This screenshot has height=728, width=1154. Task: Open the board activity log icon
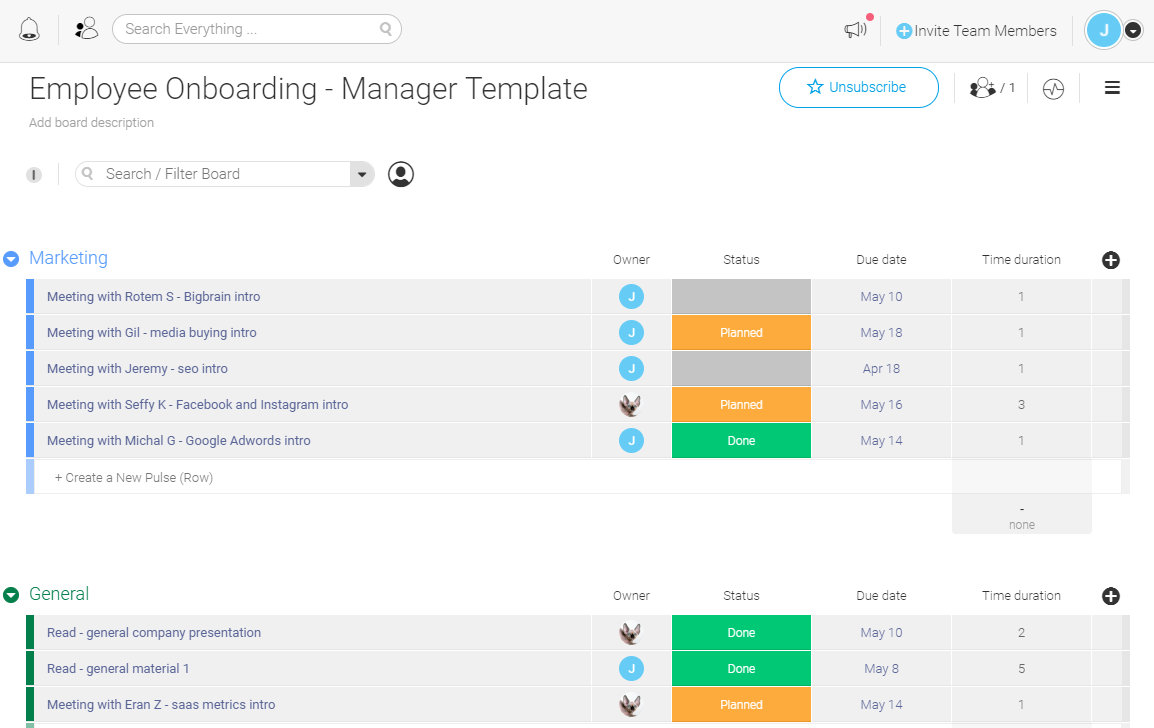(1053, 89)
